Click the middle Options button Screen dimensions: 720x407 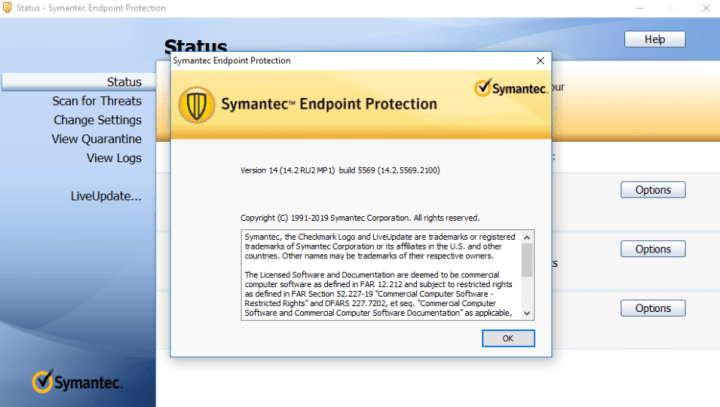point(652,249)
